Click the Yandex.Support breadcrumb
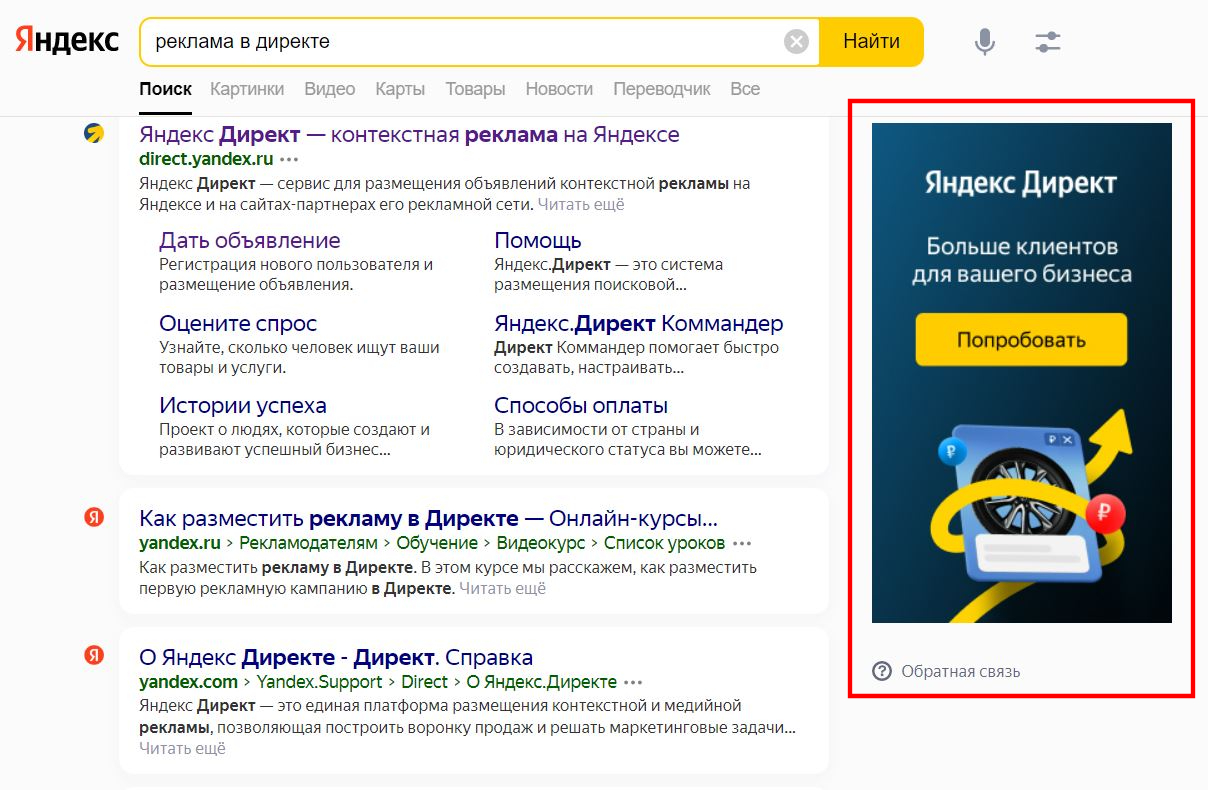This screenshot has height=790, width=1208. (x=319, y=682)
